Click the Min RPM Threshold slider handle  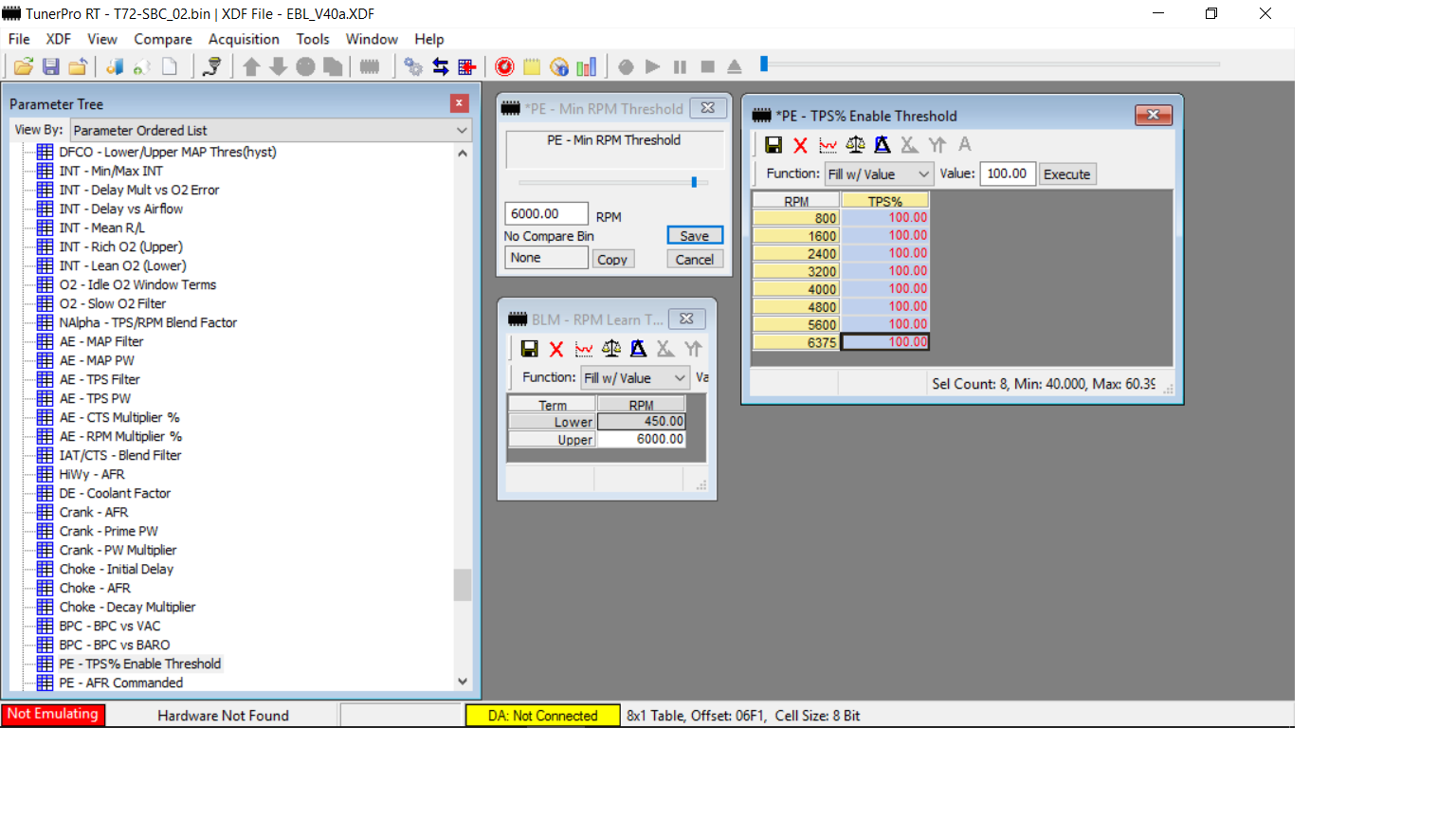694,182
